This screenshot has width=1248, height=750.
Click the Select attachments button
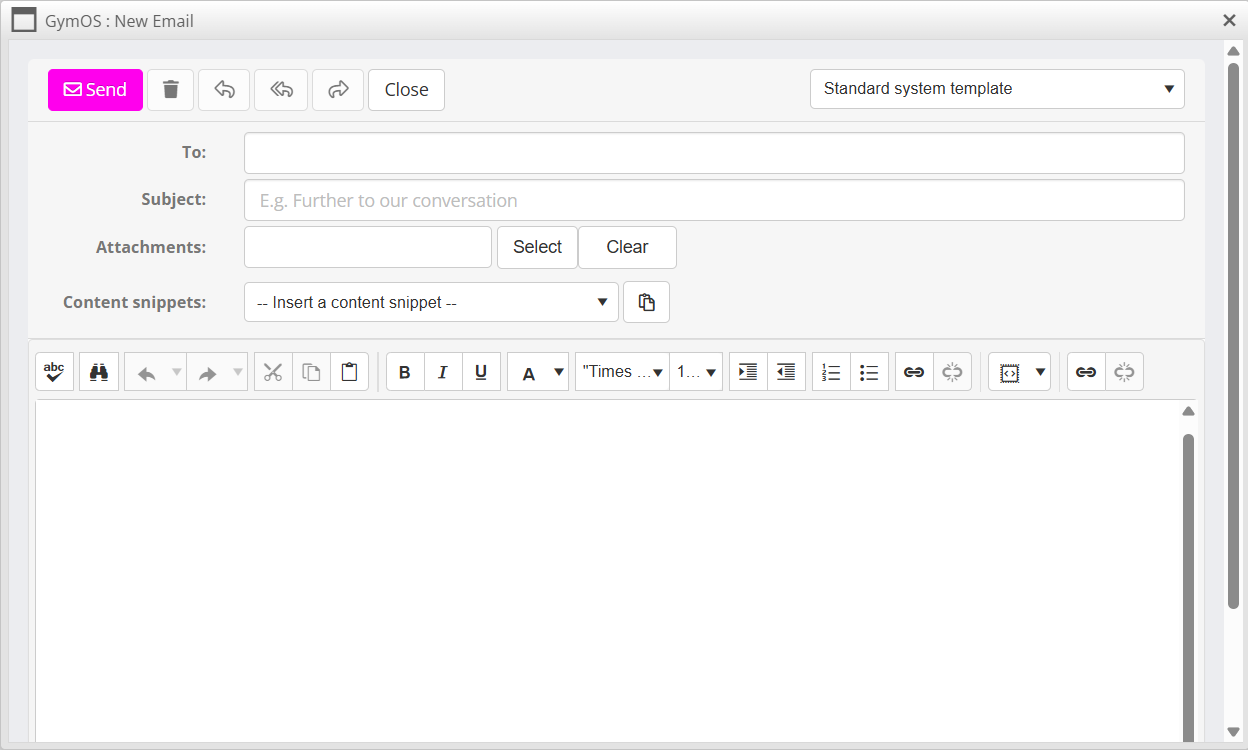[x=537, y=247]
